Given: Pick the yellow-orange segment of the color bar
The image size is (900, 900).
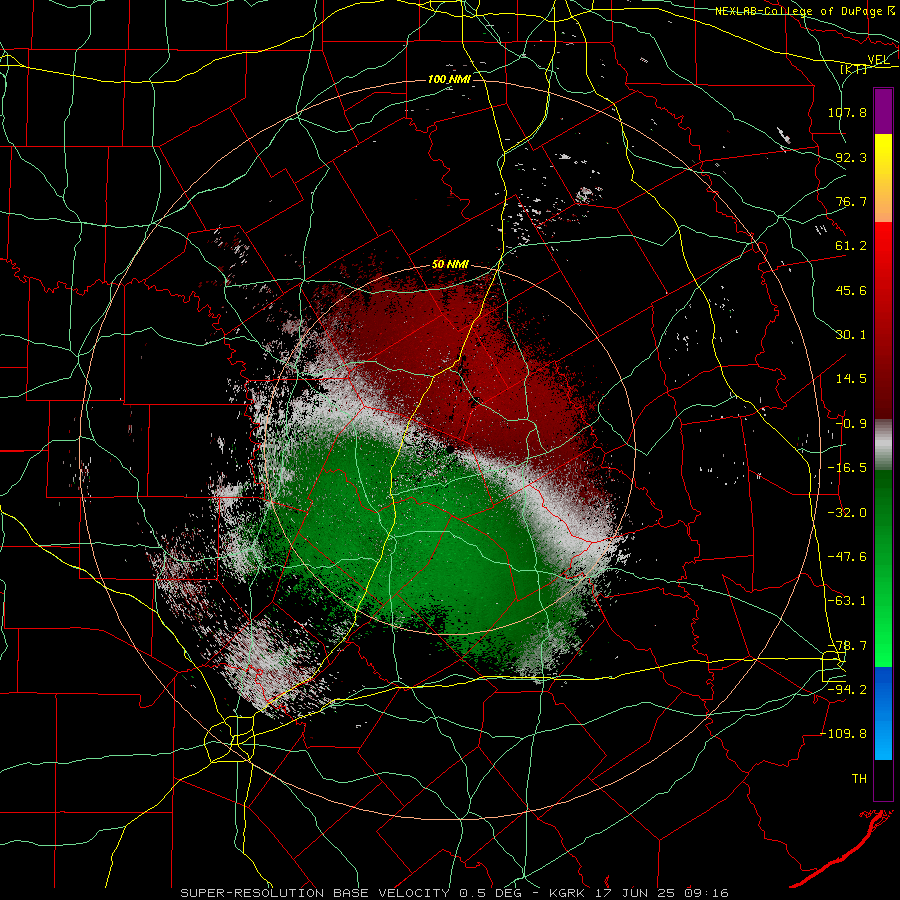Looking at the screenshot, I should 883,178.
